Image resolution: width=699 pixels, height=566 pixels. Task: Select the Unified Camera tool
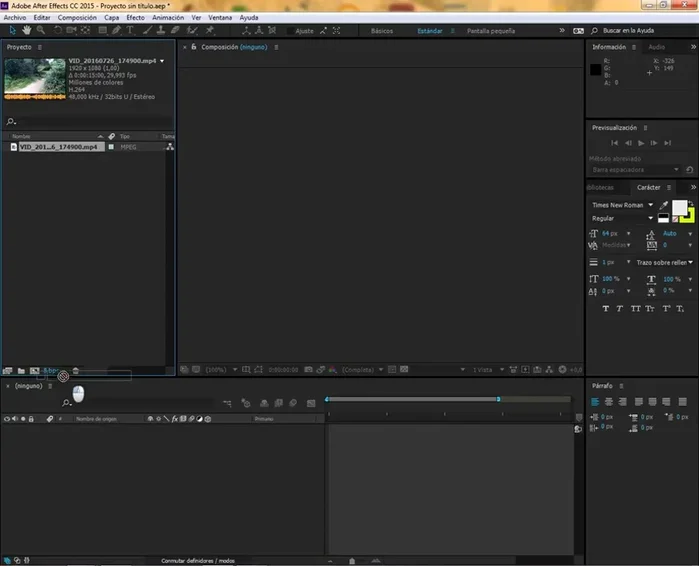coord(71,30)
